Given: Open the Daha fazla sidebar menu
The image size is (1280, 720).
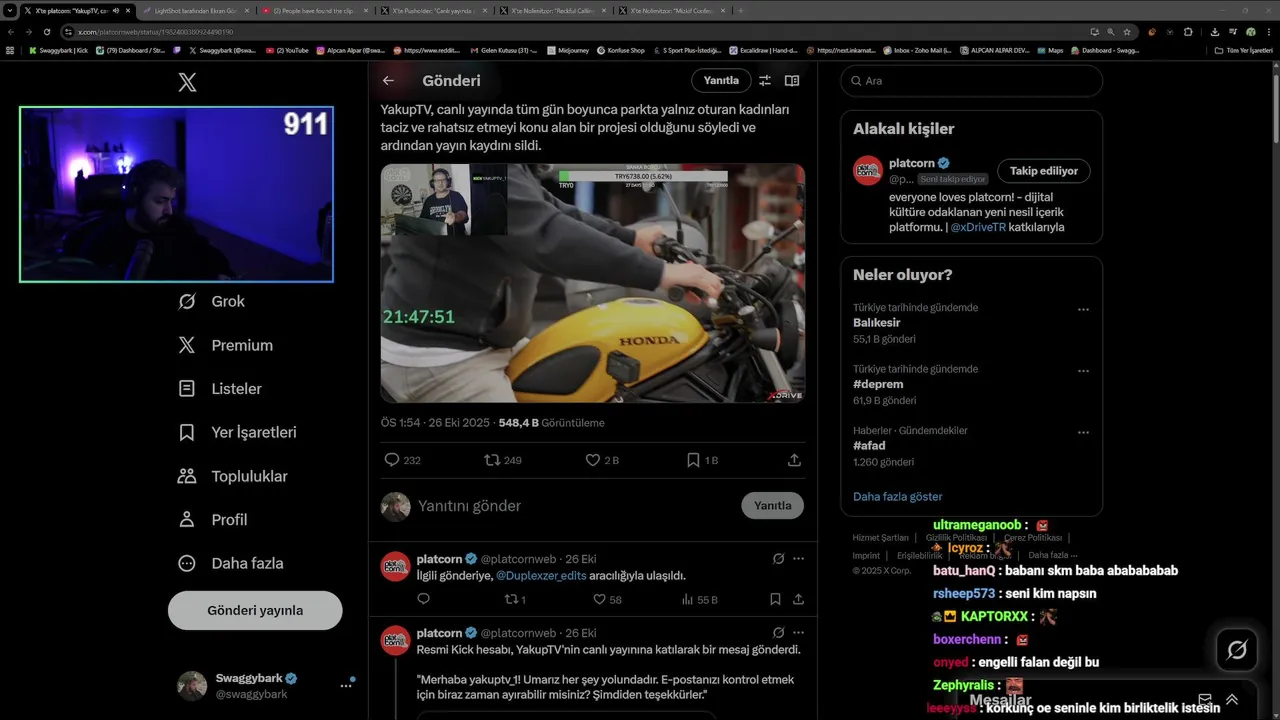Looking at the screenshot, I should pyautogui.click(x=230, y=563).
